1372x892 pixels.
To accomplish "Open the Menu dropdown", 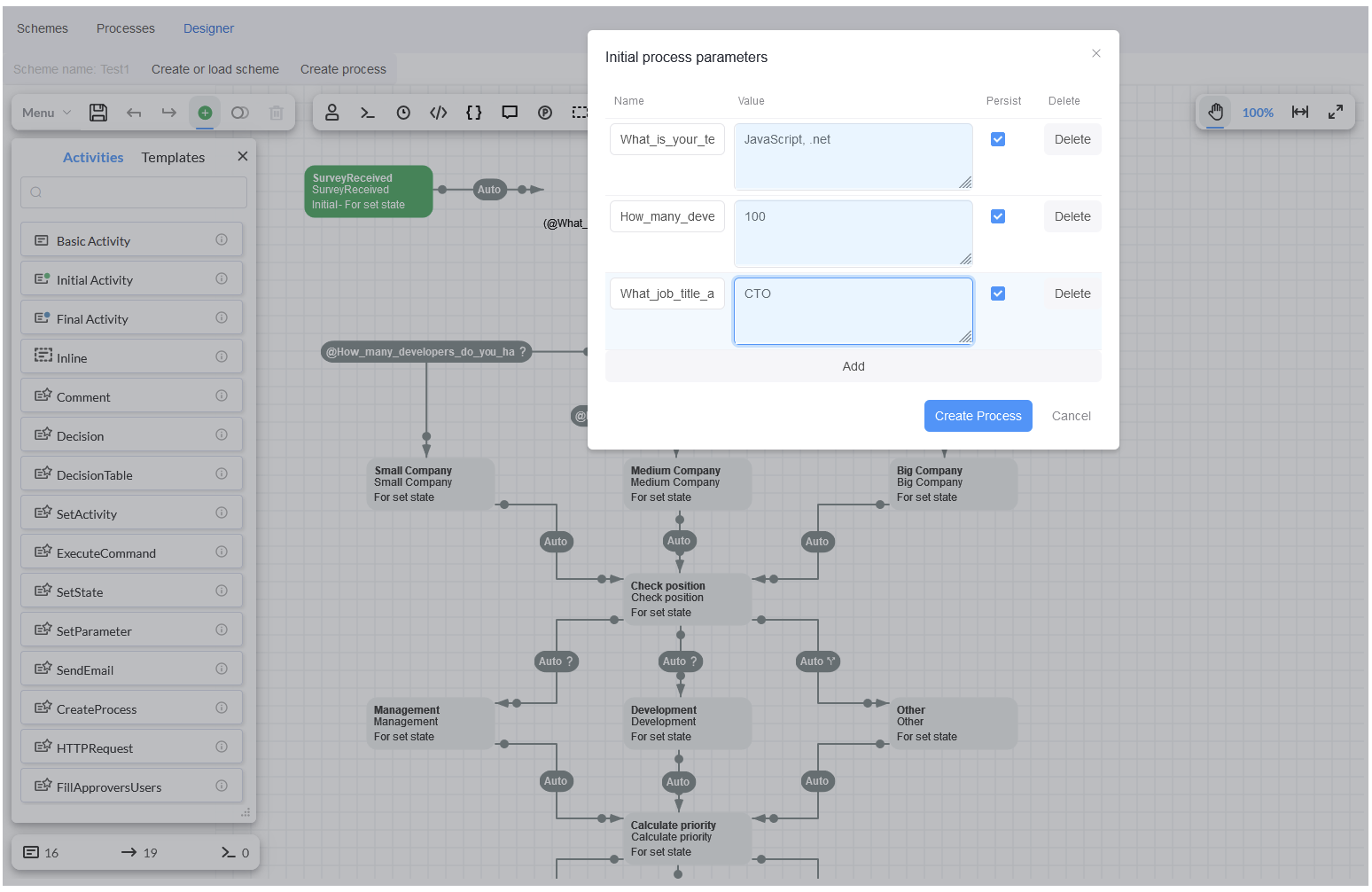I will click(46, 113).
